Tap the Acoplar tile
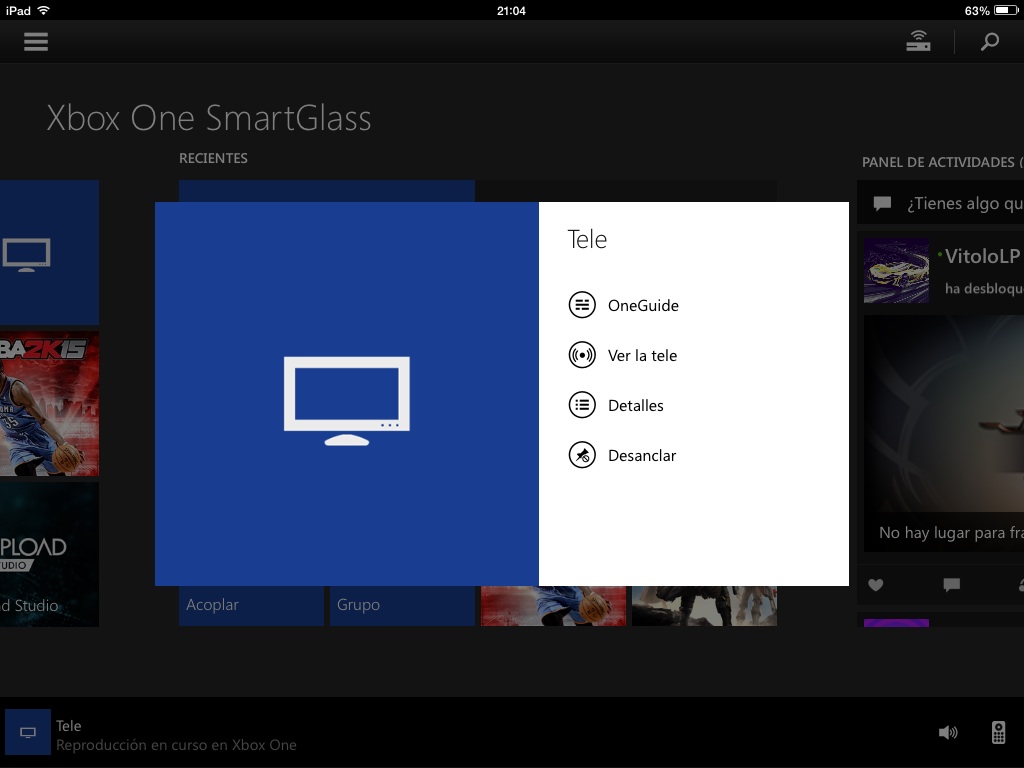Image resolution: width=1024 pixels, height=768 pixels. click(251, 606)
